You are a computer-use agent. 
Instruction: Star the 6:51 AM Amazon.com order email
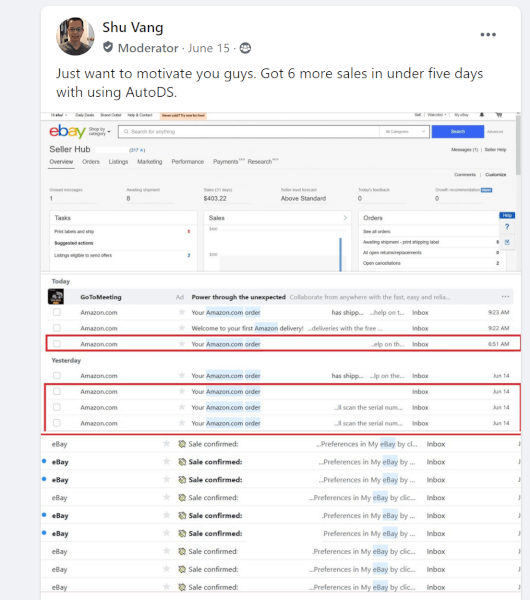[x=182, y=344]
